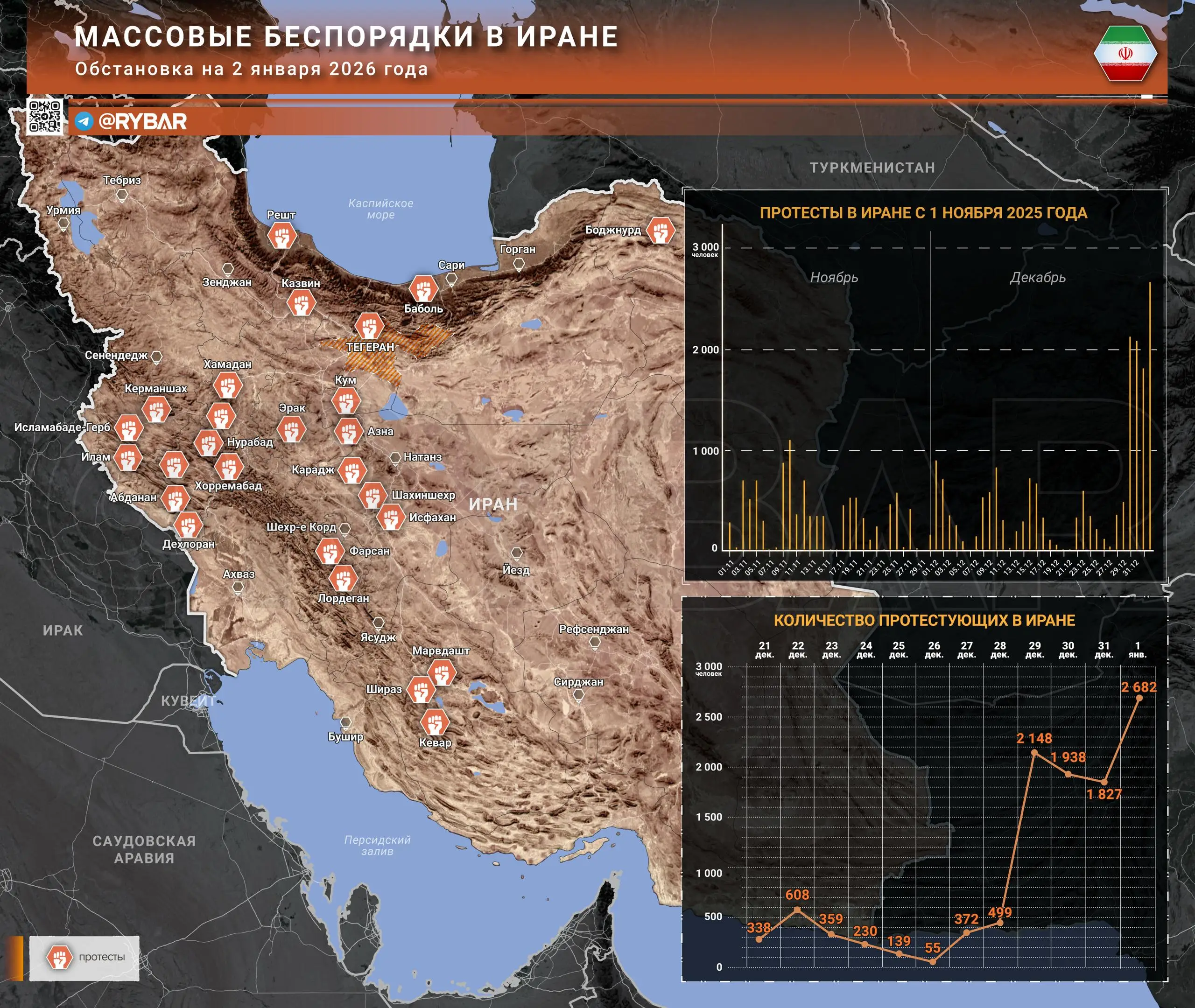Click the 2 682 data point on chart

tap(1139, 698)
